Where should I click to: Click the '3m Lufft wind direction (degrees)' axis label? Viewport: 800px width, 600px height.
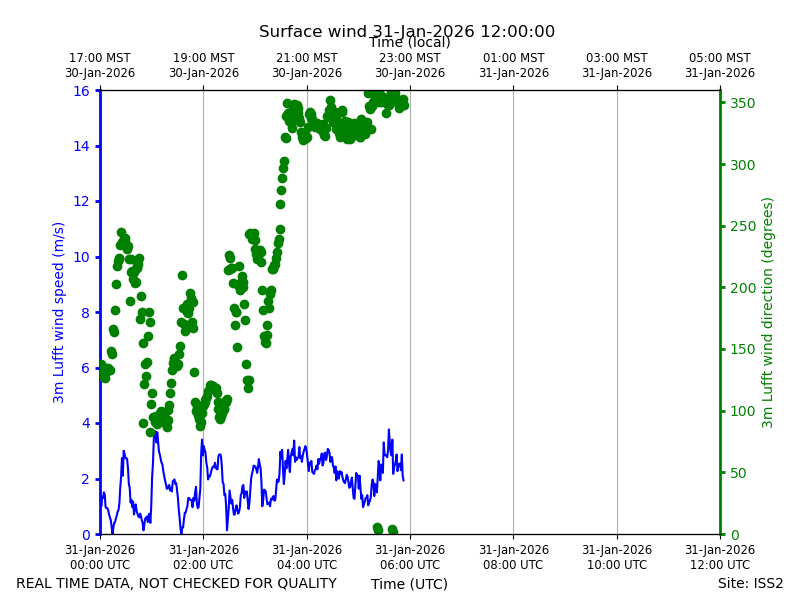coord(767,312)
